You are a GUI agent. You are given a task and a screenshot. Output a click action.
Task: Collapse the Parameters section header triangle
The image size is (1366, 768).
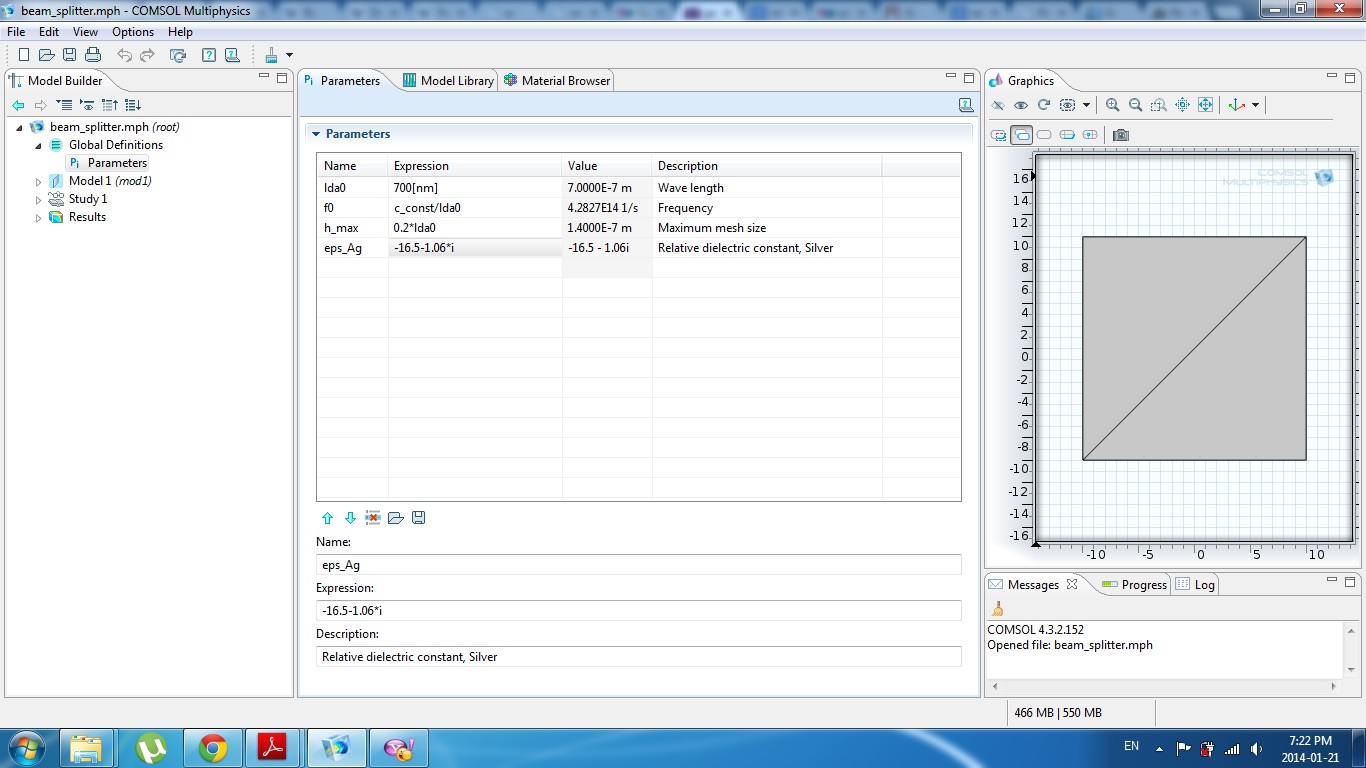click(x=316, y=134)
